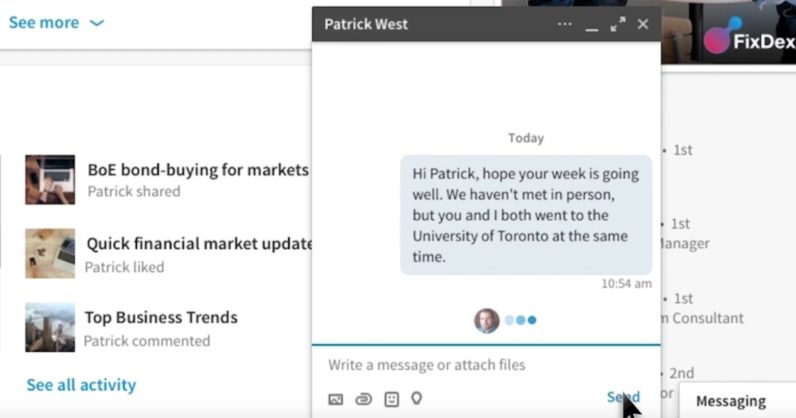
Task: Click the Top Business Trends thumbnail
Action: point(50,327)
